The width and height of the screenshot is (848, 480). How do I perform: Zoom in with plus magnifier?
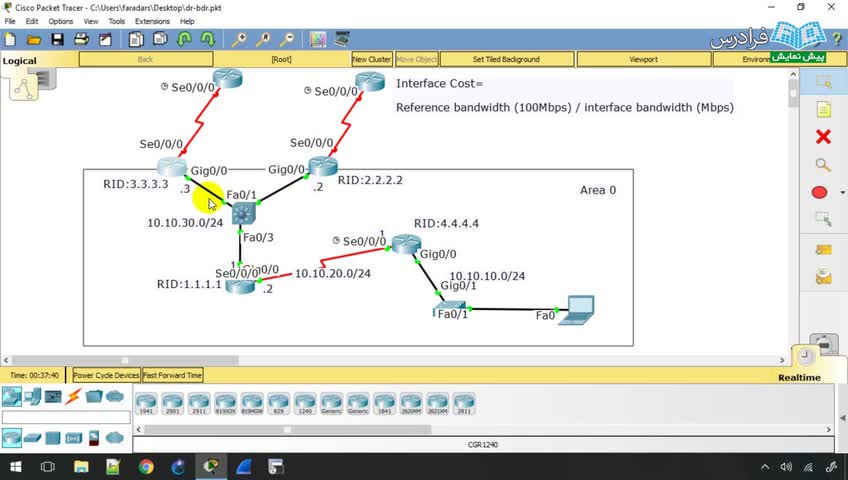(x=238, y=39)
